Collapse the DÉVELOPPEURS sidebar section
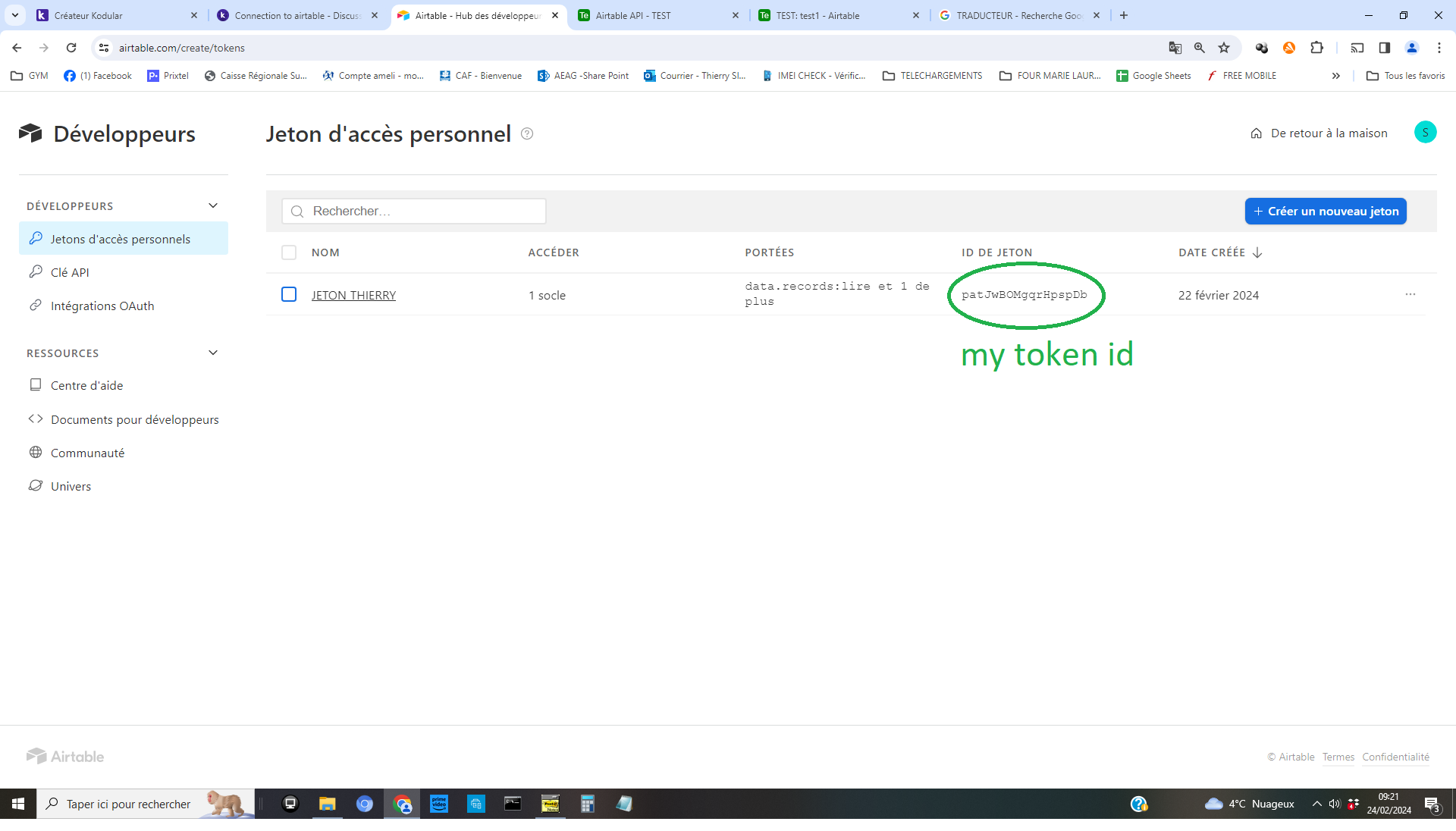The width and height of the screenshot is (1456, 831). click(212, 205)
